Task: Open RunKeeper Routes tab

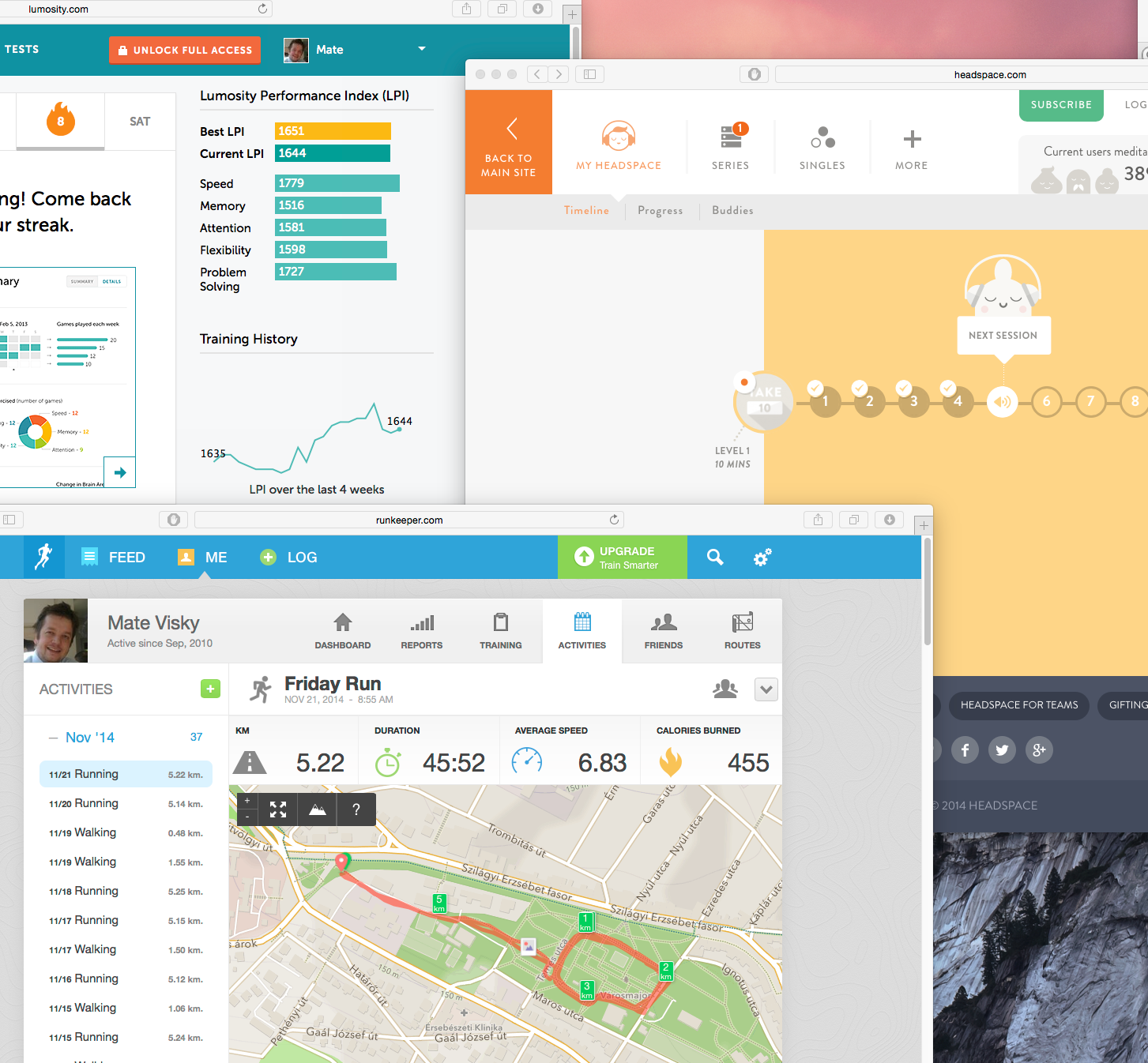Action: (743, 631)
